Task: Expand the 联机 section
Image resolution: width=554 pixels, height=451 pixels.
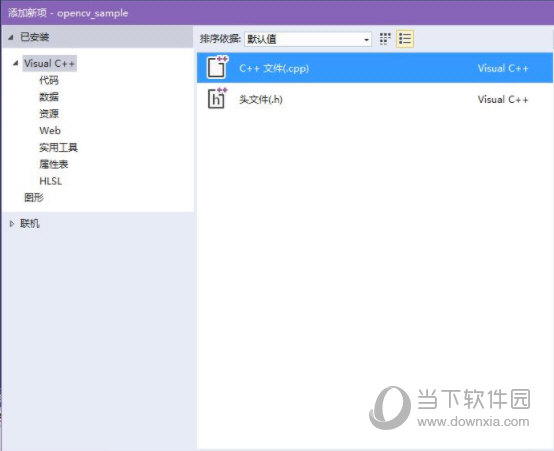Action: click(12, 223)
